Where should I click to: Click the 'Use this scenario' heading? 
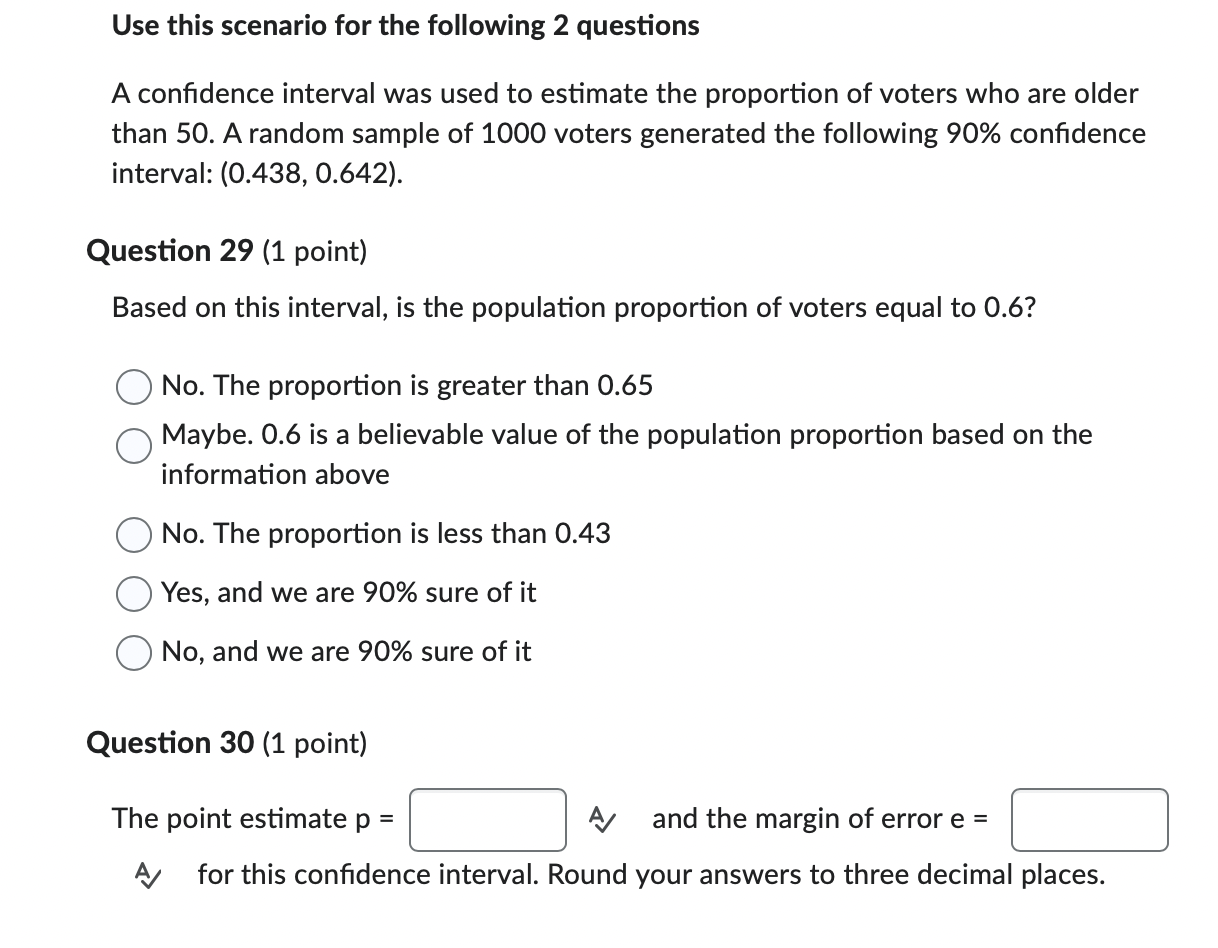click(405, 26)
